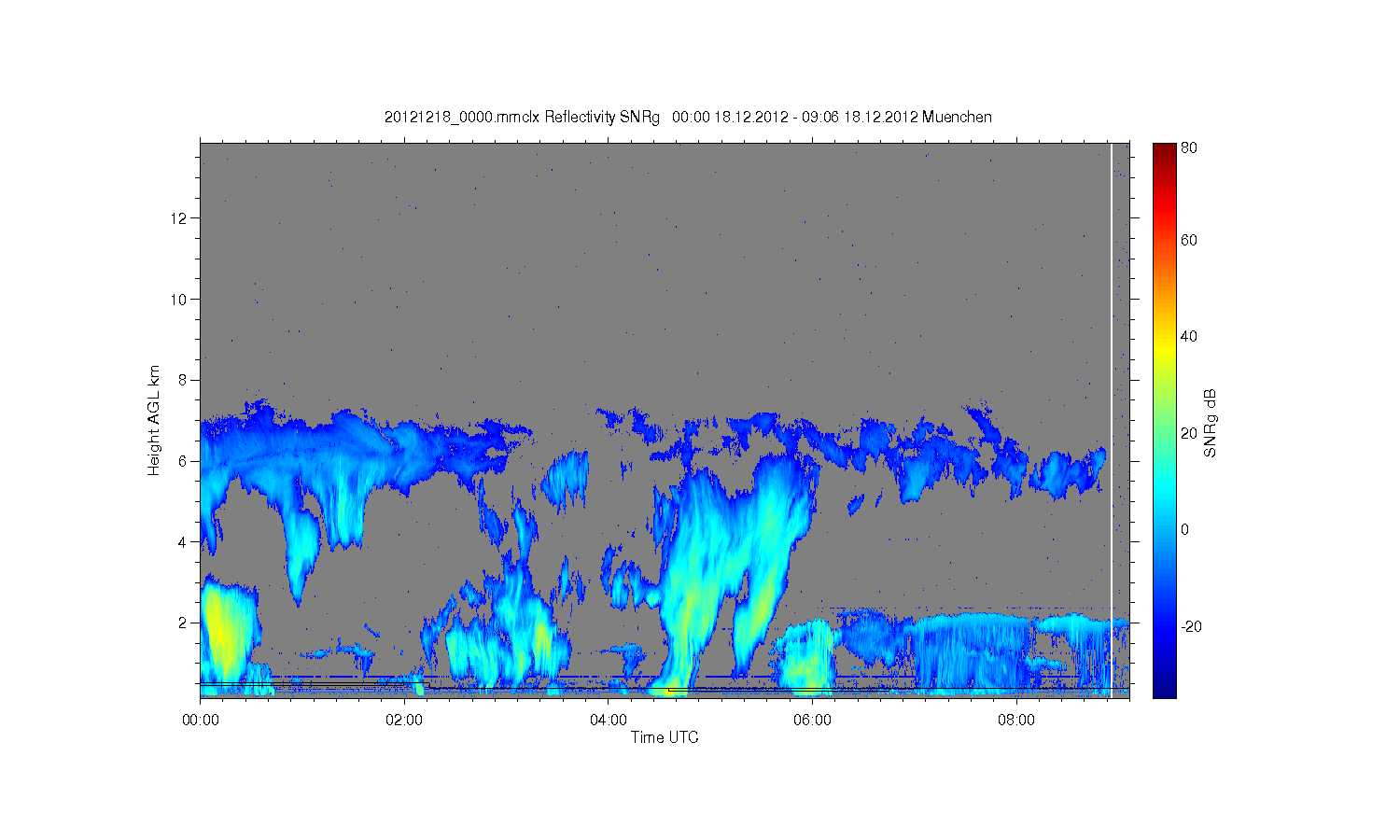The image size is (1400, 840).
Task: Click the 'Time UTC' axis label
Action: (665, 737)
